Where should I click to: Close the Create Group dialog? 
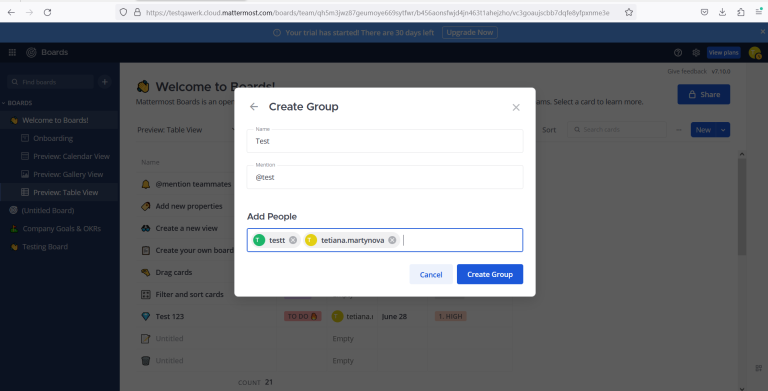(x=516, y=107)
